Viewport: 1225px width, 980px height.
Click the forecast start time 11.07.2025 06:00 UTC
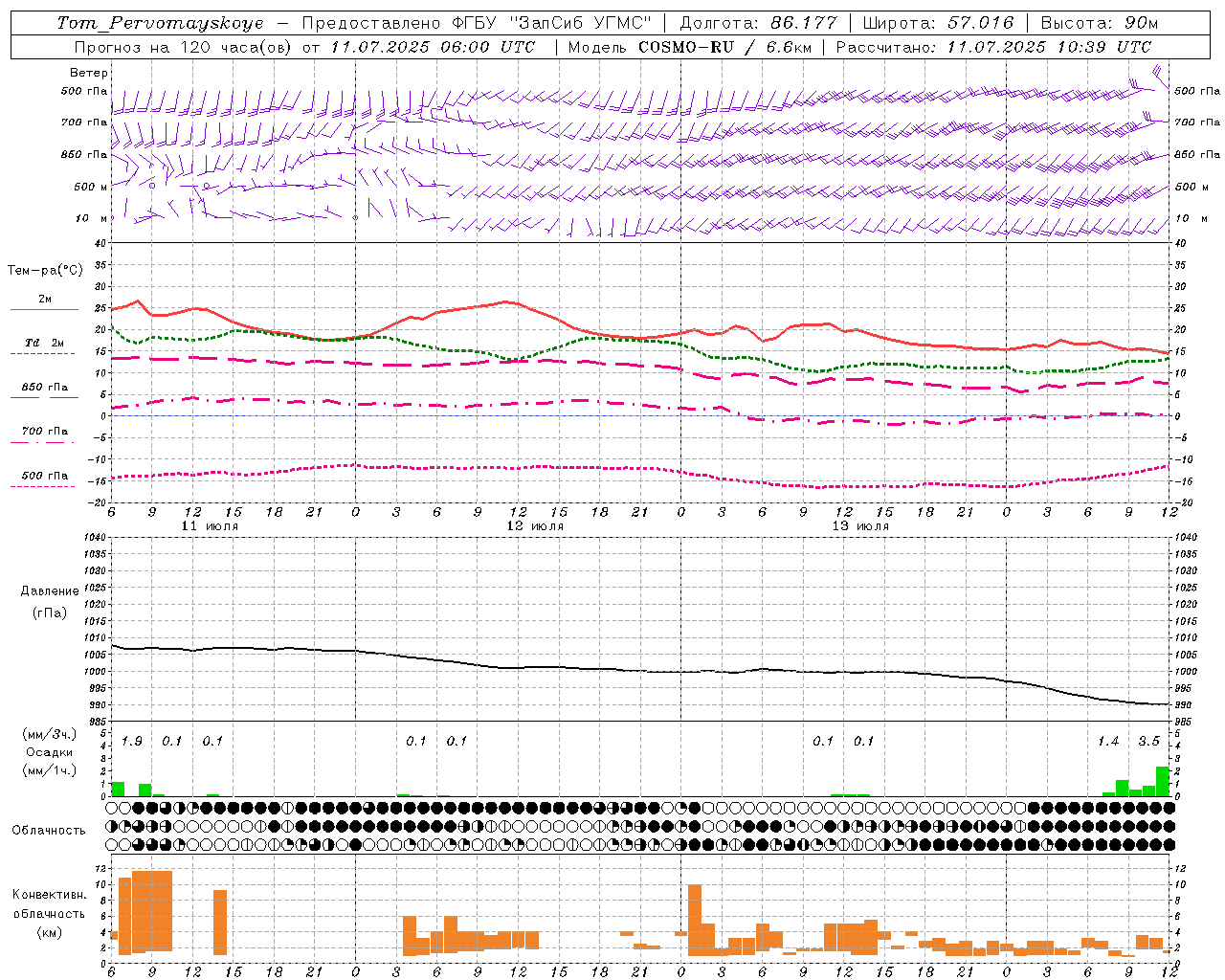(x=433, y=47)
